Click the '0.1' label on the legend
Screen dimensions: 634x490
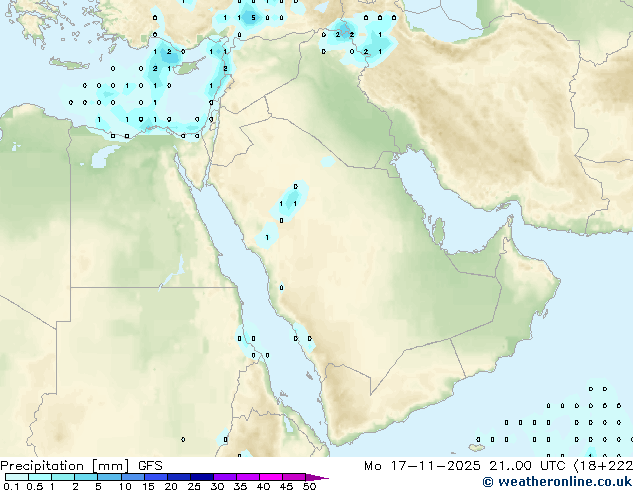pos(11,486)
